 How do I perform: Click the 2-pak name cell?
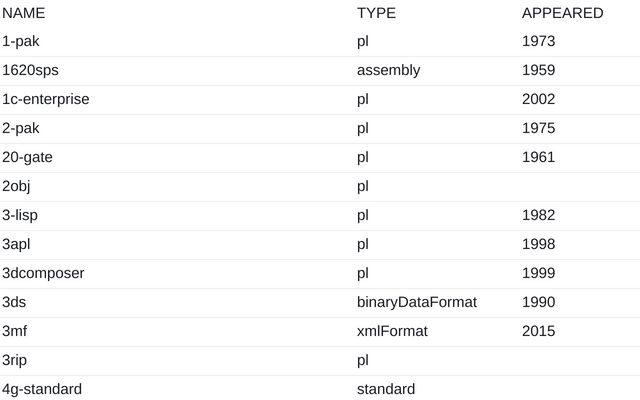pyautogui.click(x=21, y=129)
